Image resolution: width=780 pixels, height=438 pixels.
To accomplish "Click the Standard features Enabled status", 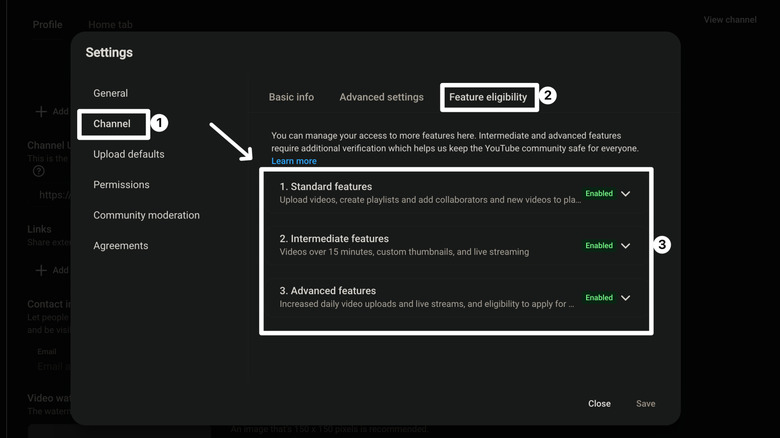I will coord(599,194).
